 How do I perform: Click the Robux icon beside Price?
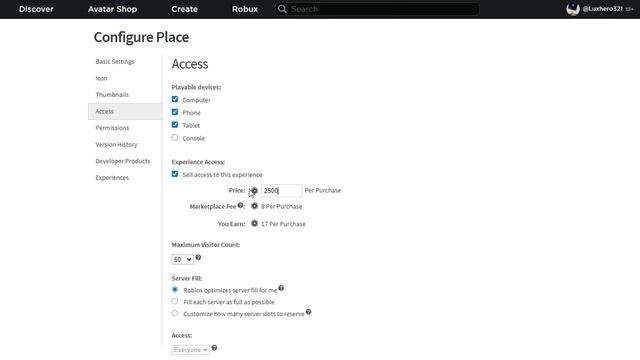(254, 191)
